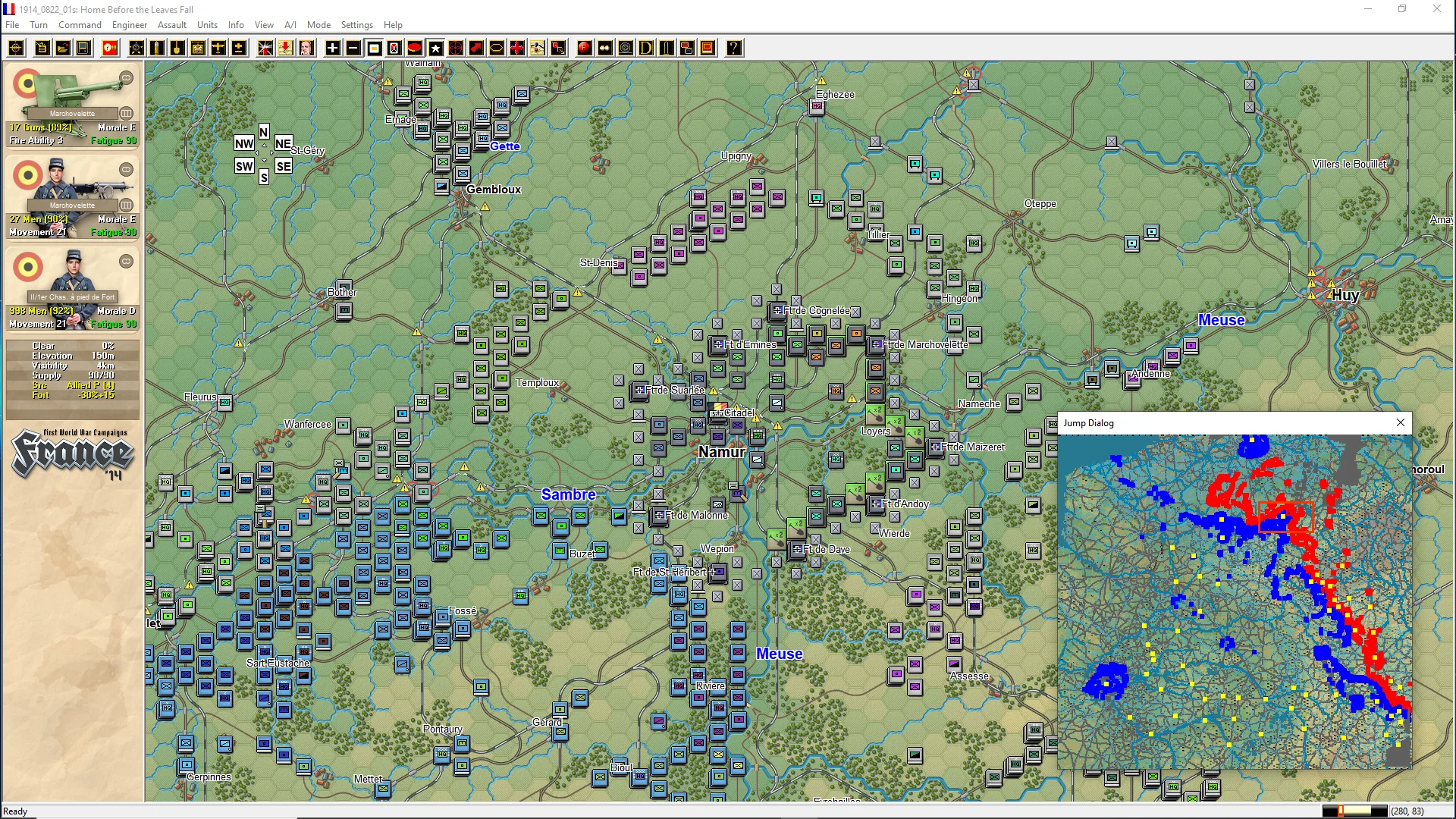1456x819 pixels.
Task: Click three-bar icon on machine gun card
Action: [x=127, y=206]
